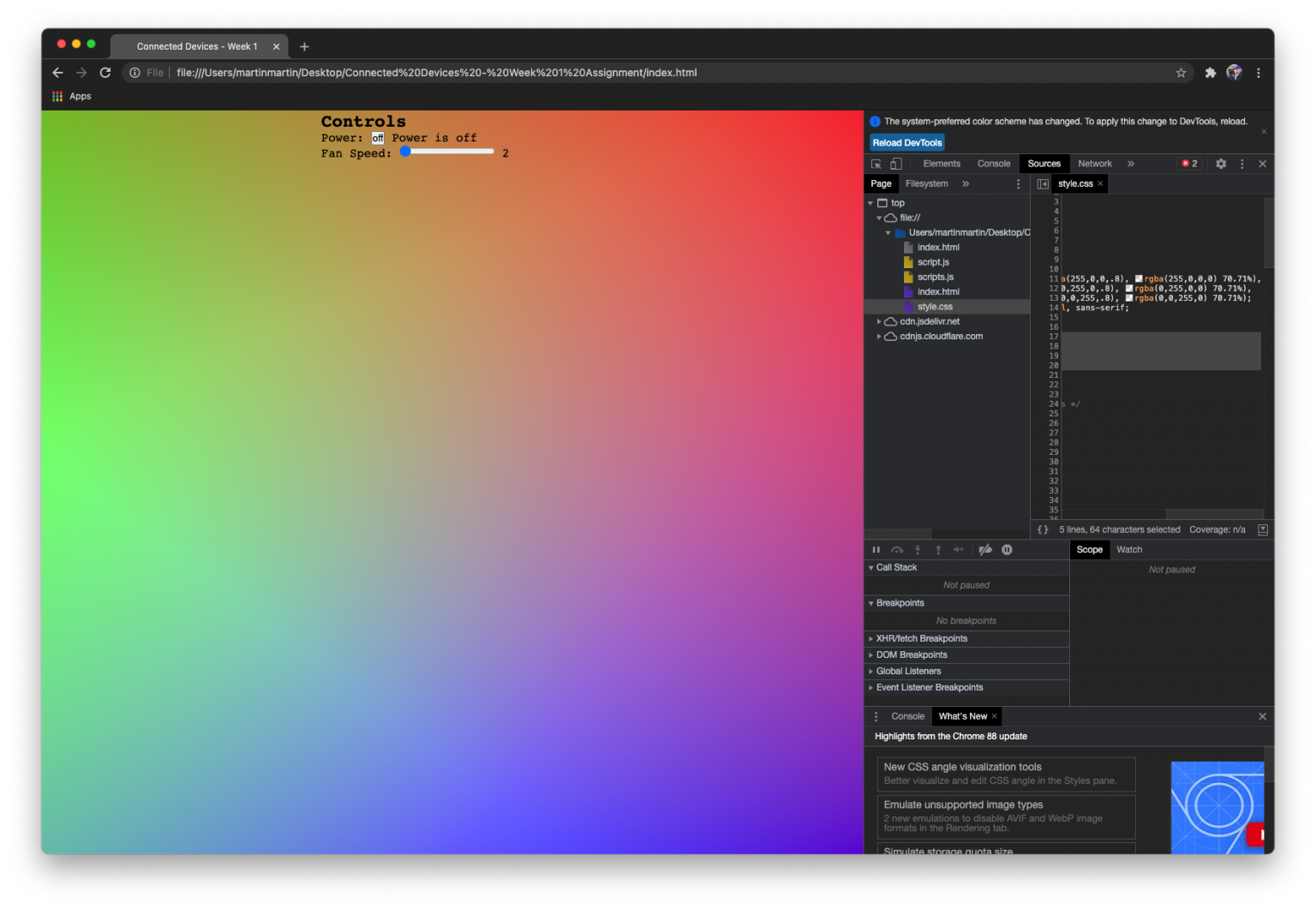Switch to the Network tab
This screenshot has width=1316, height=909.
(1094, 164)
